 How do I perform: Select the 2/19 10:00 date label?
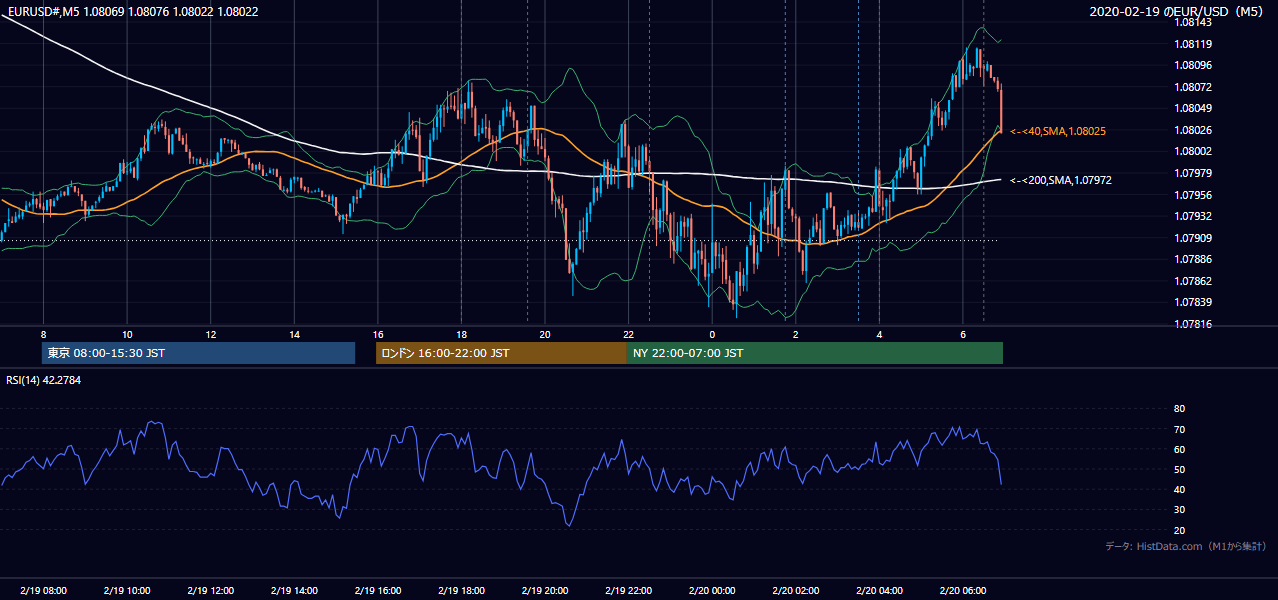pos(127,591)
